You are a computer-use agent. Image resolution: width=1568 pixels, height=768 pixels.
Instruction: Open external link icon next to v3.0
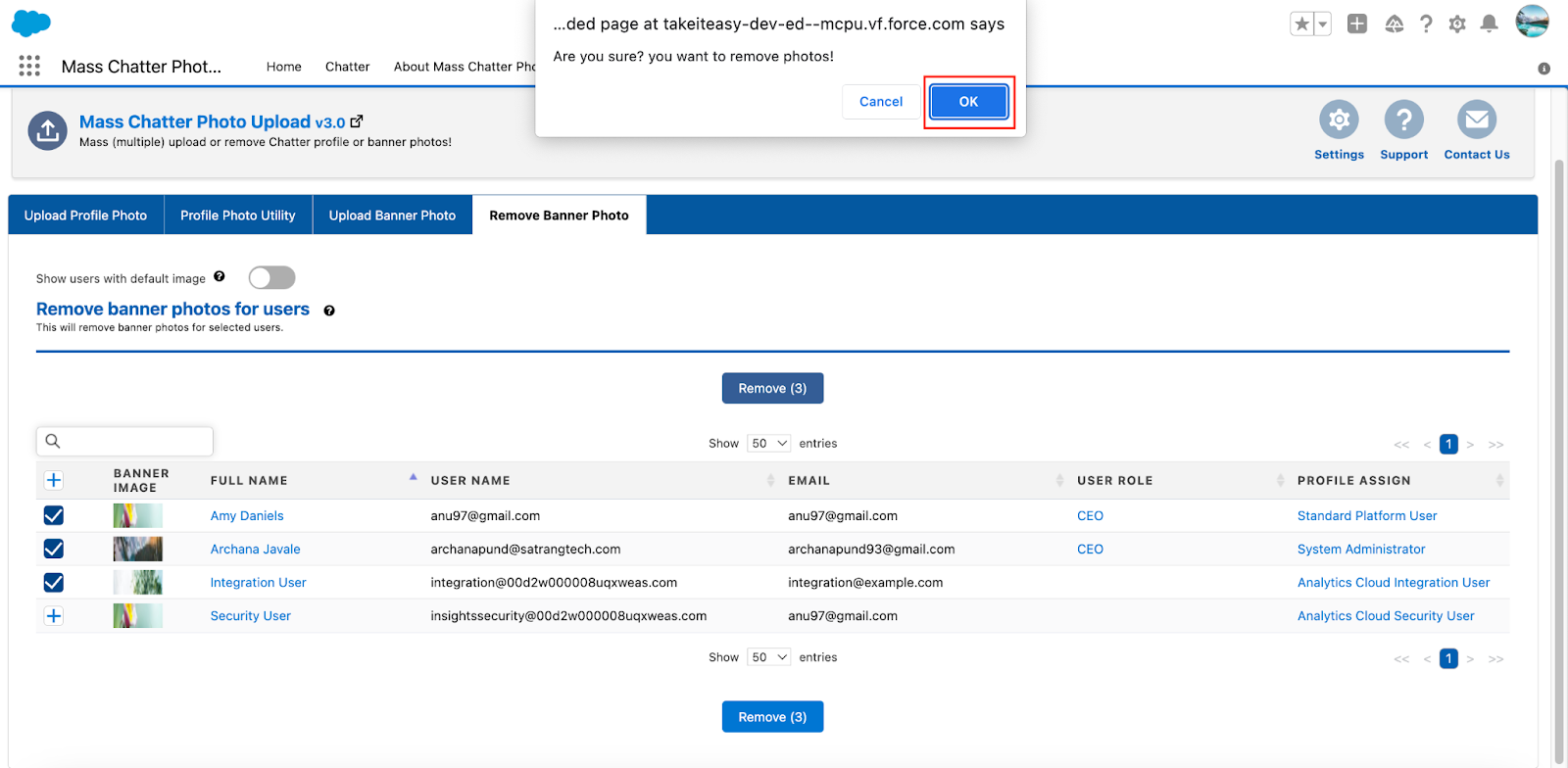(x=357, y=121)
